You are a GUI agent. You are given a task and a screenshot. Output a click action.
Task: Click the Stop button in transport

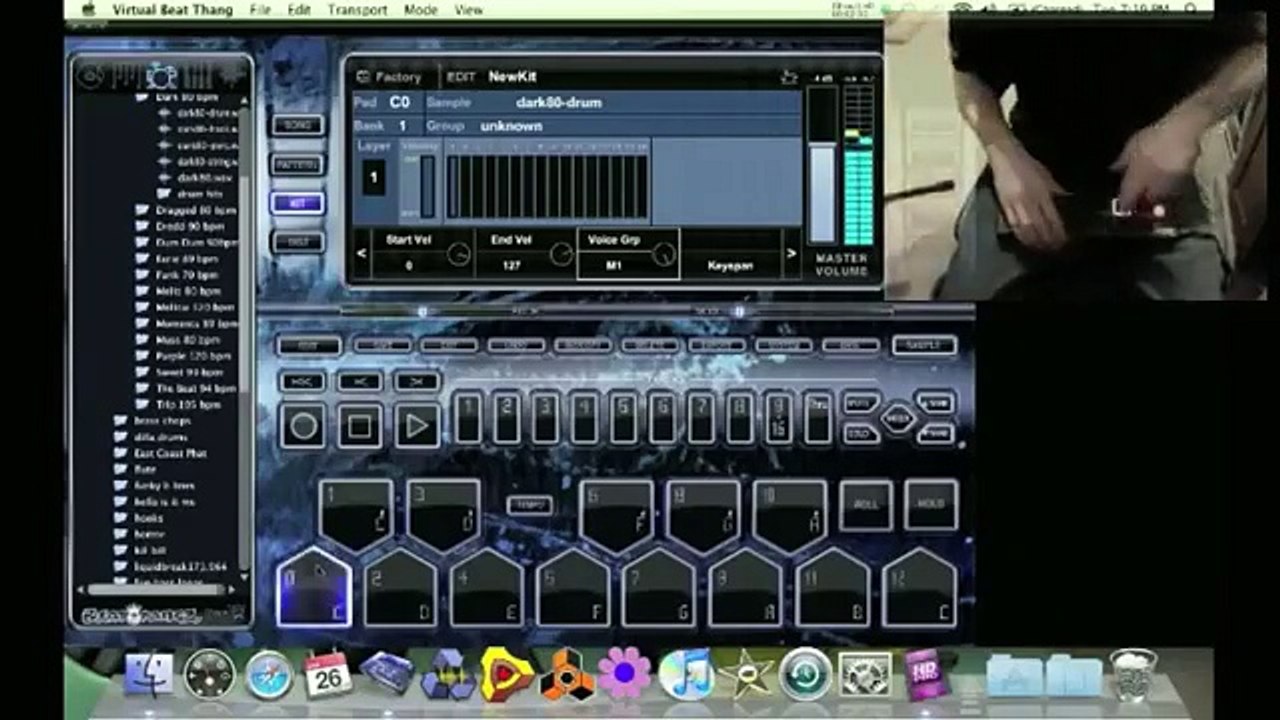tap(359, 426)
